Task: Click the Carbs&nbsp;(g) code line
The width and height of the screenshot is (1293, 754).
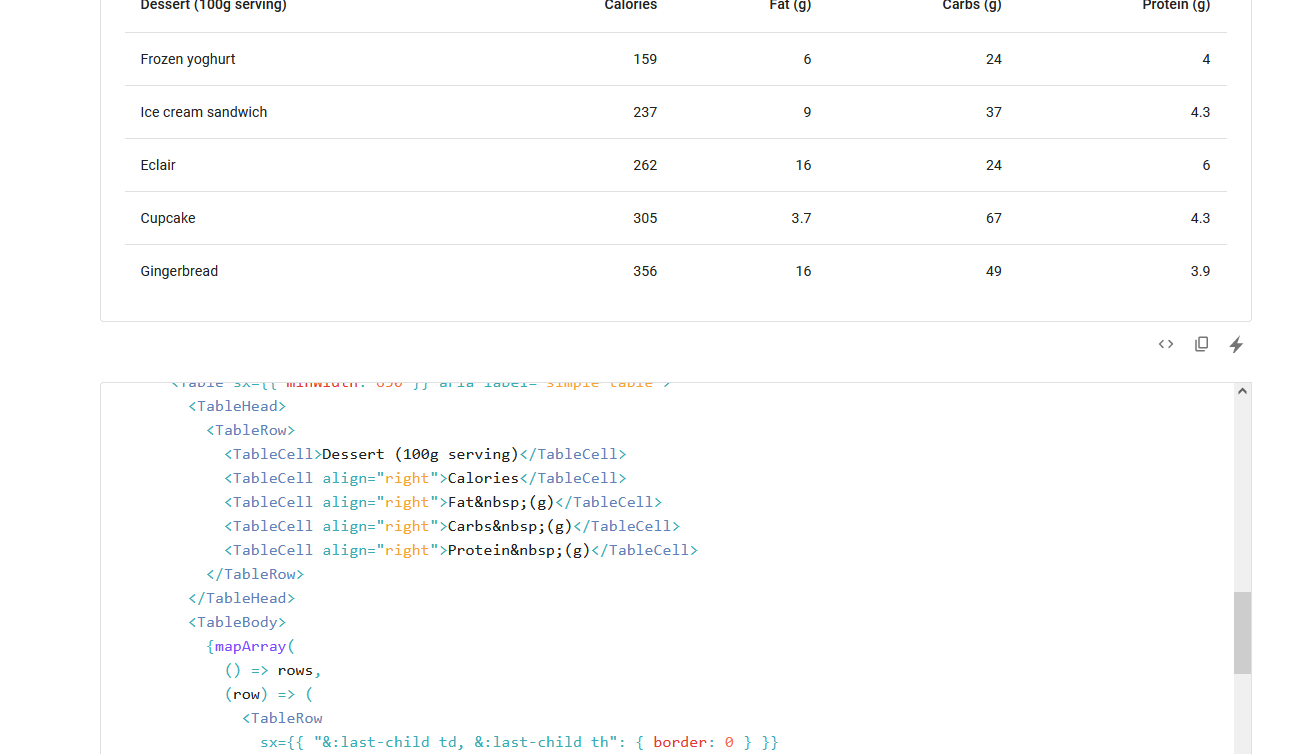Action: click(452, 526)
